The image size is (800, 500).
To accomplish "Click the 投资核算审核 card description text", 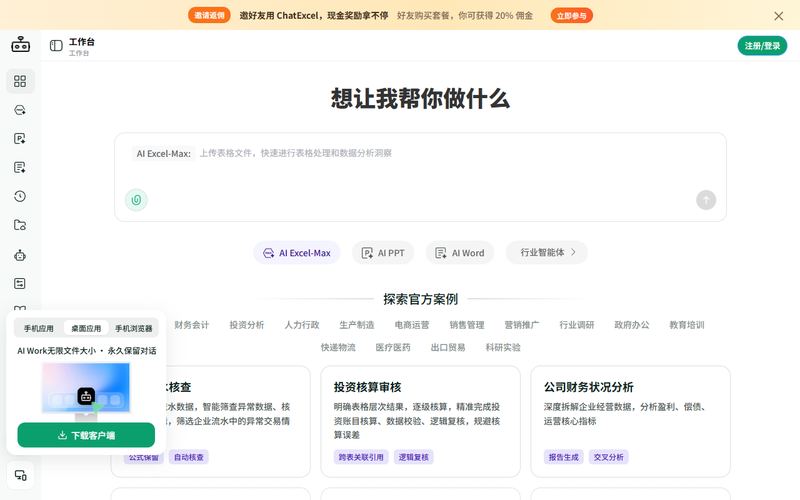I will click(417, 421).
